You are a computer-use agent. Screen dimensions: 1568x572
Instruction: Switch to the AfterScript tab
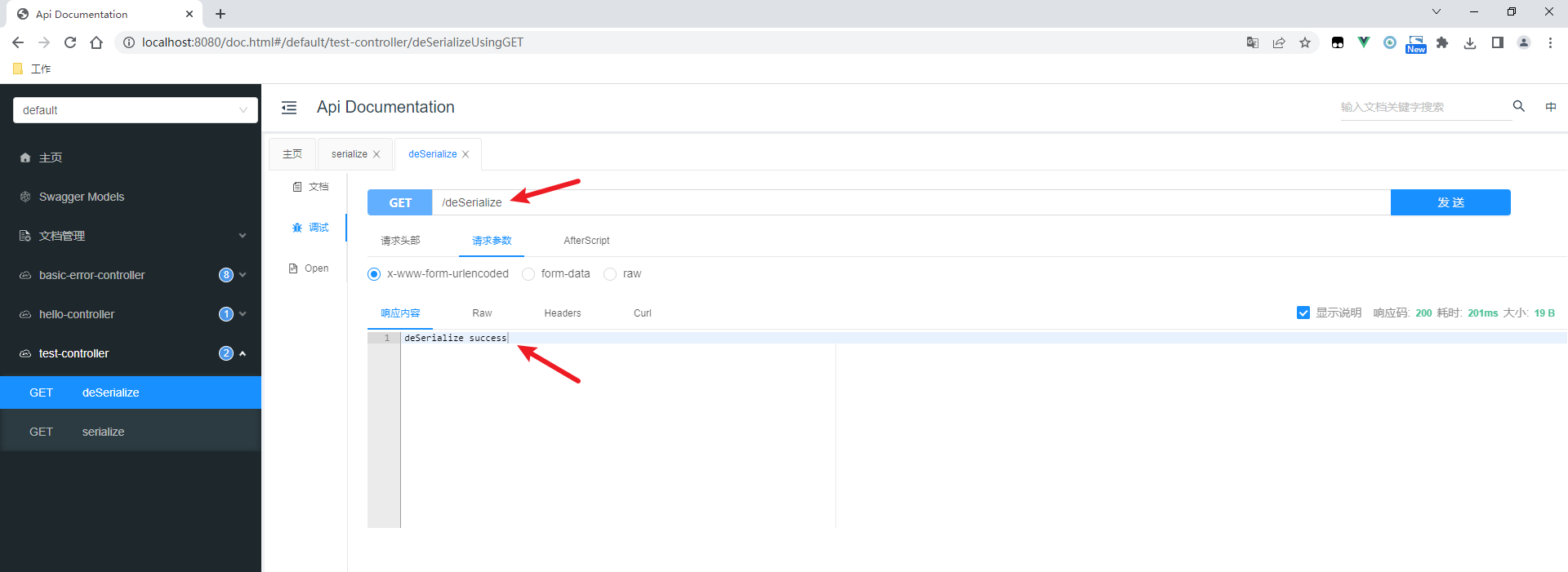[586, 241]
